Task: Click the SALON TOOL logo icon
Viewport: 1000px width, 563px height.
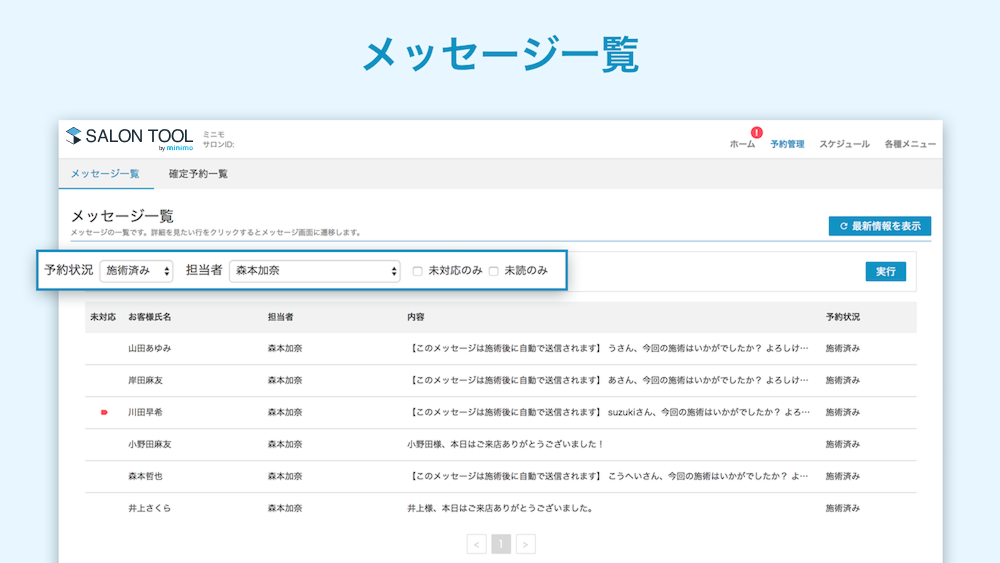Action: pos(74,136)
